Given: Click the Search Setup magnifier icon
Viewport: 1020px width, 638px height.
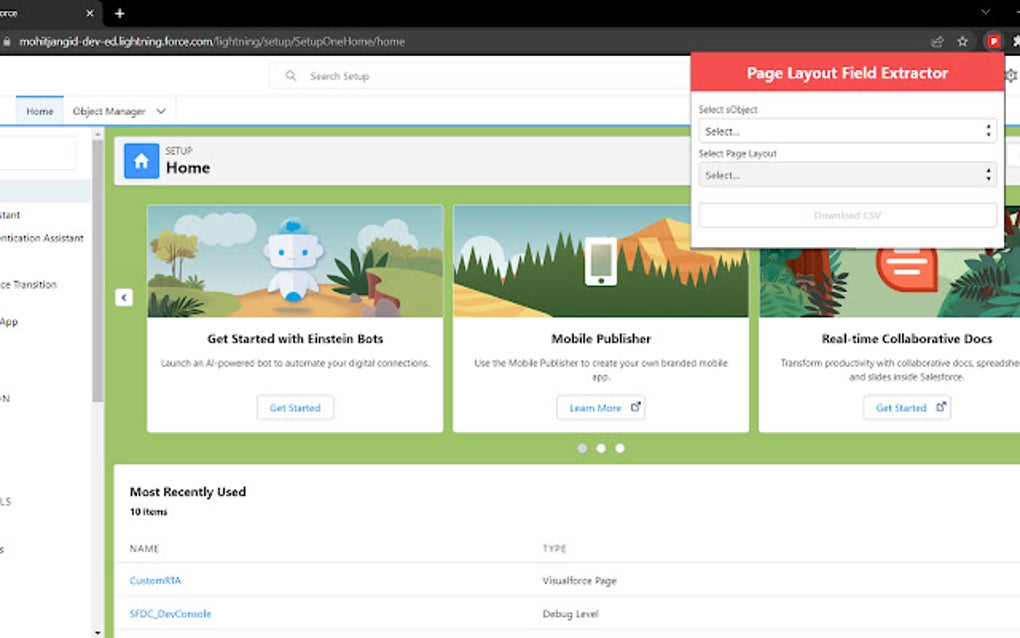Looking at the screenshot, I should [x=290, y=75].
